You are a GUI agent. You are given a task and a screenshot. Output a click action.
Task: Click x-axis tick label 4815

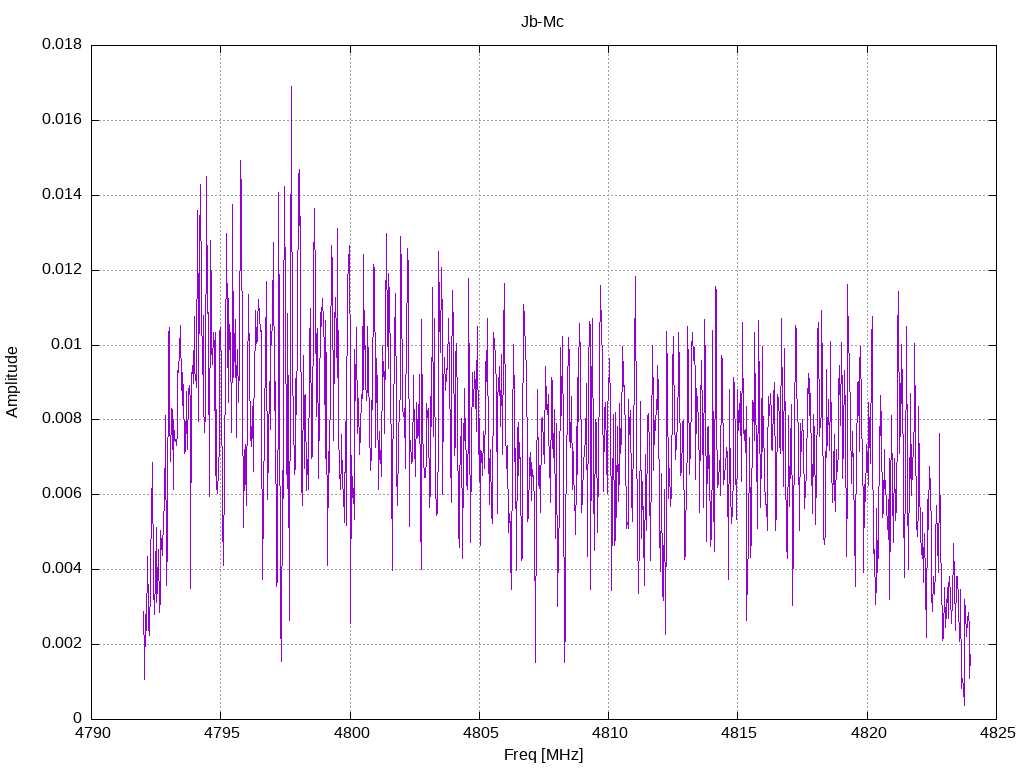739,733
